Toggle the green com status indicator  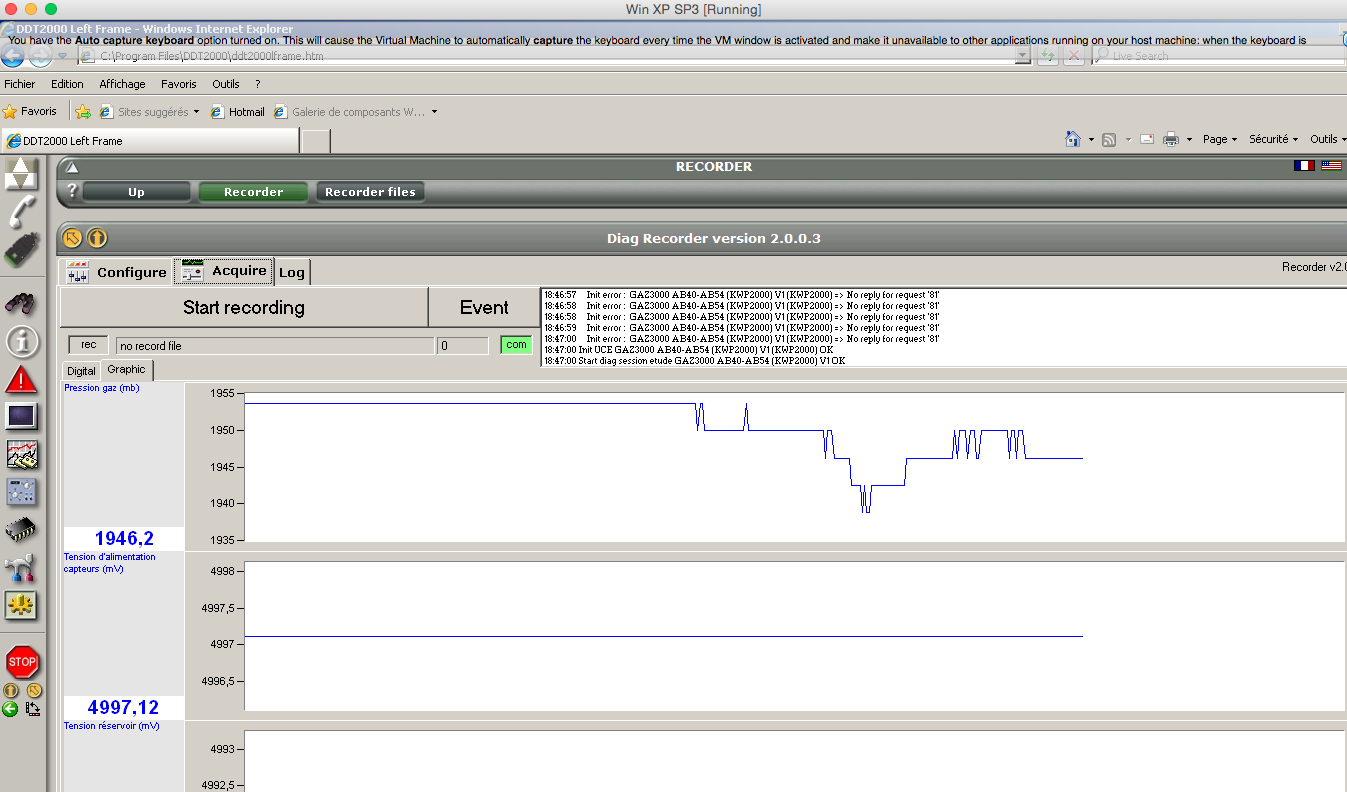tap(516, 345)
